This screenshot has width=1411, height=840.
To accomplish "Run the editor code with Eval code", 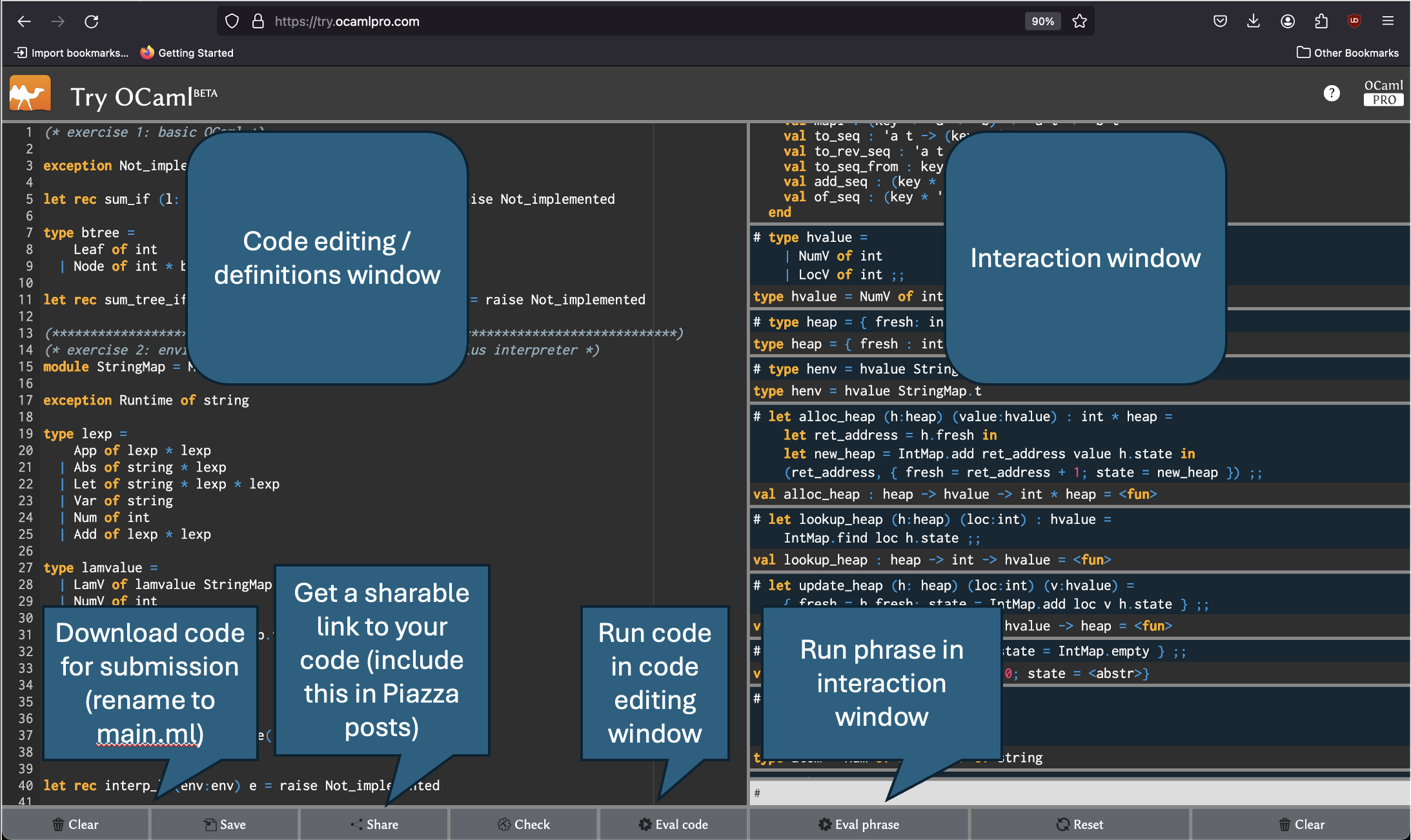I will [673, 825].
